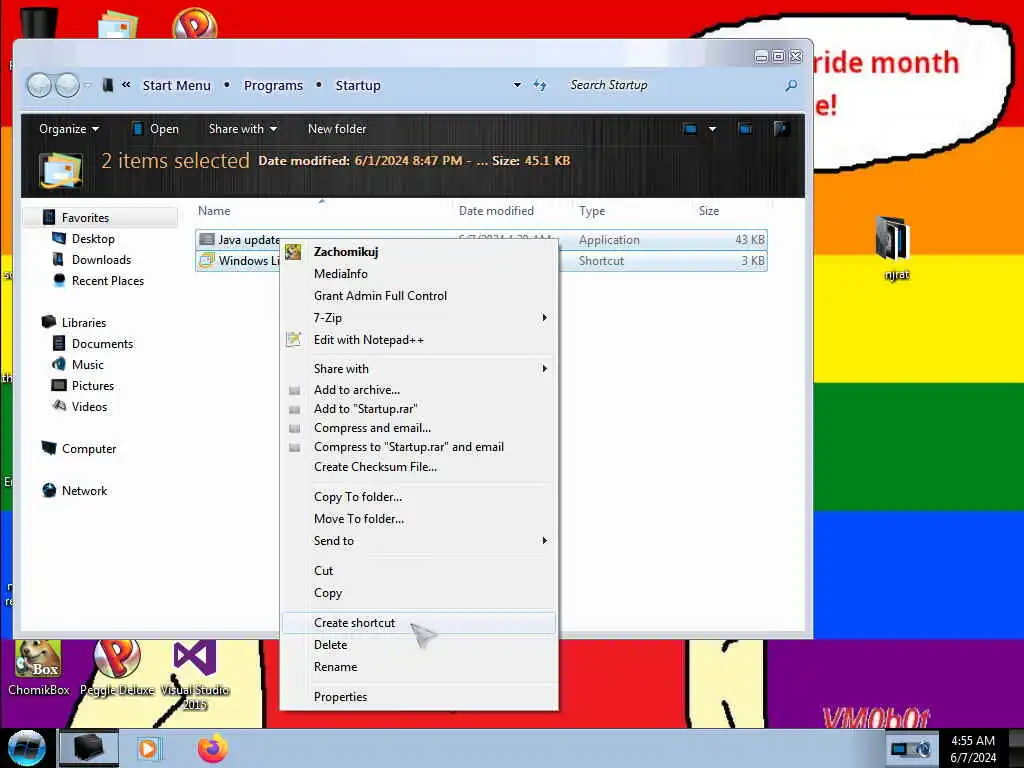Click the Size column header
This screenshot has width=1024, height=768.
709,211
